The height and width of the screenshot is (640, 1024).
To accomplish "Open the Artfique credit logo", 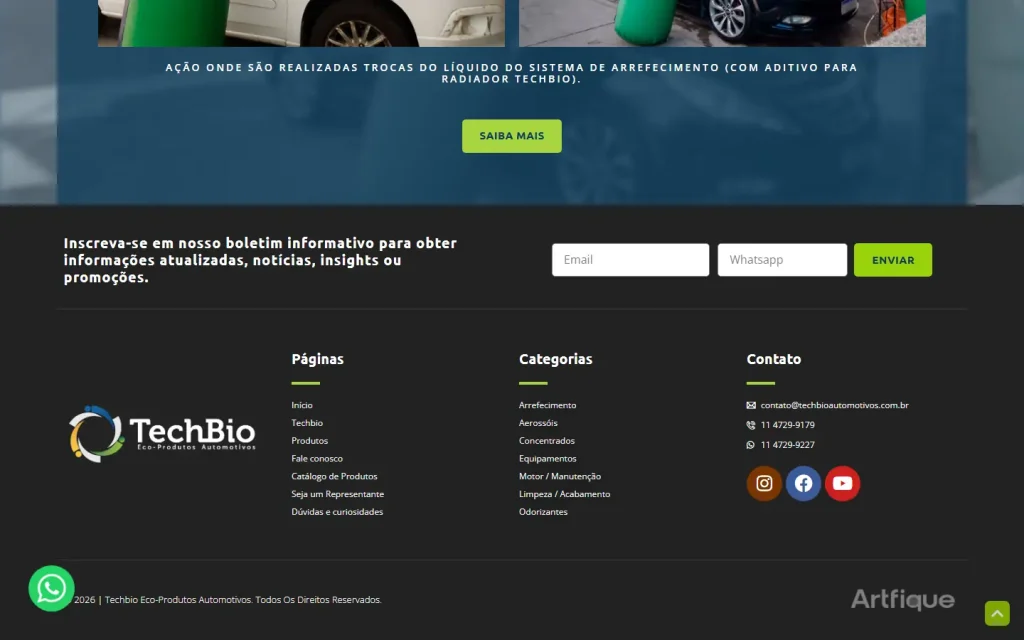I will click(x=903, y=600).
